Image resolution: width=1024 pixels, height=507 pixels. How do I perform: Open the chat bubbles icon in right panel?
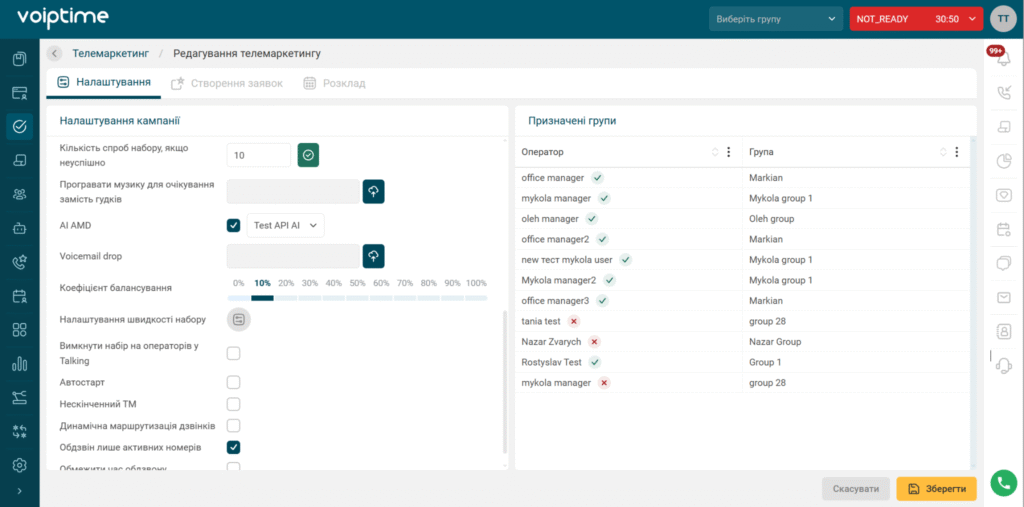point(1004,263)
